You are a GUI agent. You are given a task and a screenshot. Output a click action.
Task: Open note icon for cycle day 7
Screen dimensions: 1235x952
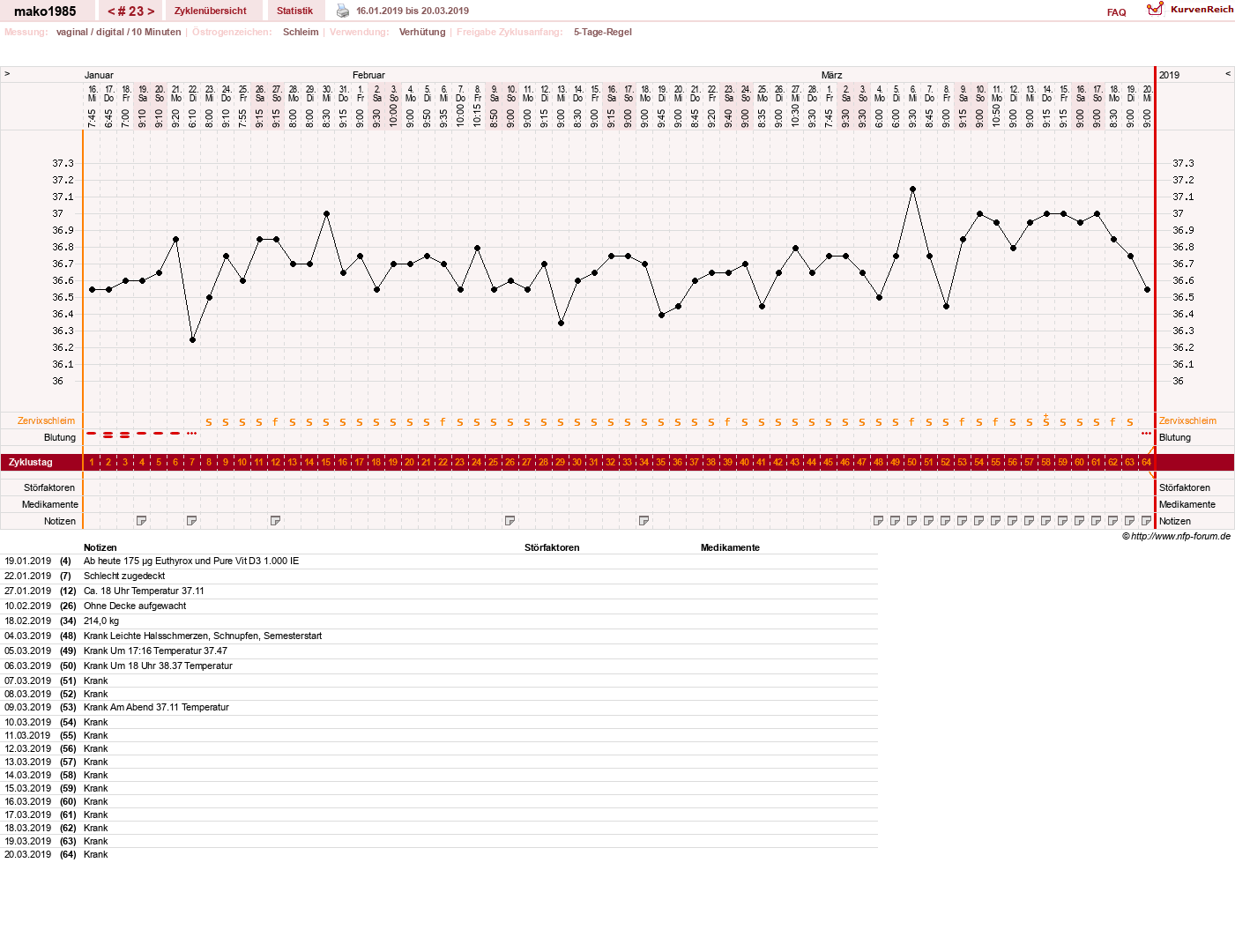tap(192, 521)
